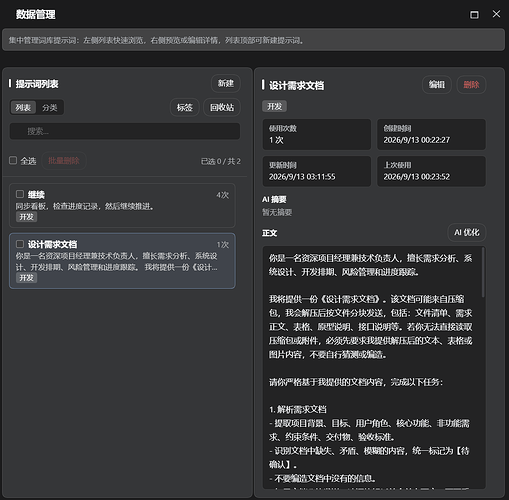Focus the 搜索 input field

pyautogui.click(x=125, y=131)
